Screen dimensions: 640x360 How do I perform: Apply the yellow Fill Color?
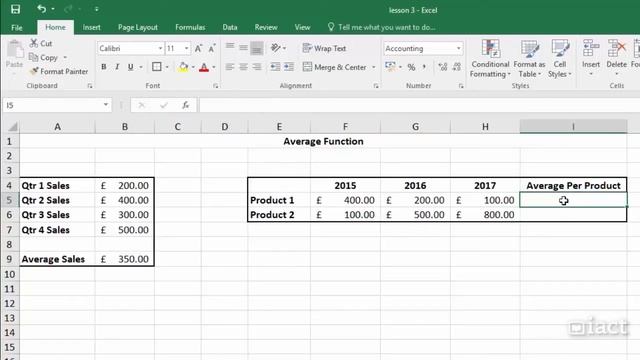tap(184, 67)
